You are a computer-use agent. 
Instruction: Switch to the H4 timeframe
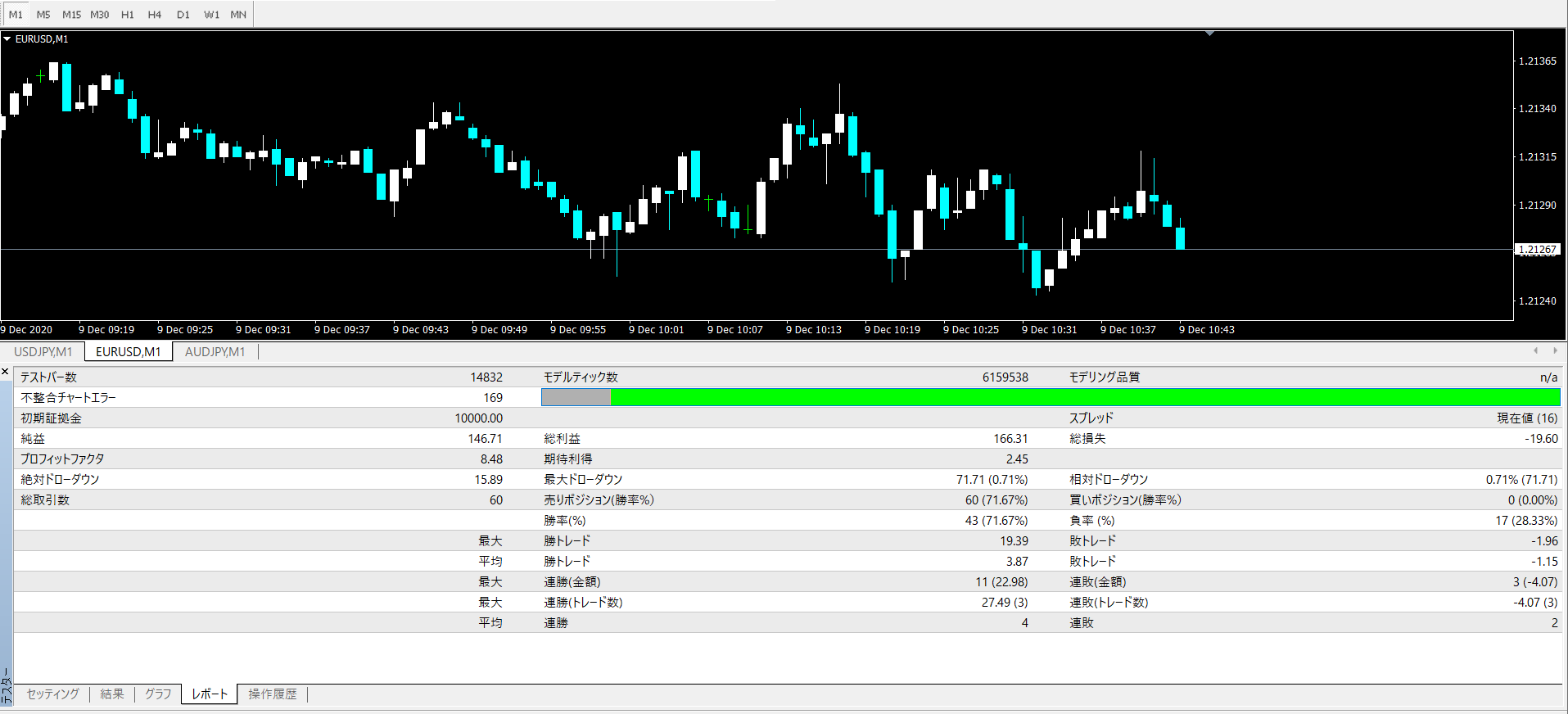coord(155,15)
